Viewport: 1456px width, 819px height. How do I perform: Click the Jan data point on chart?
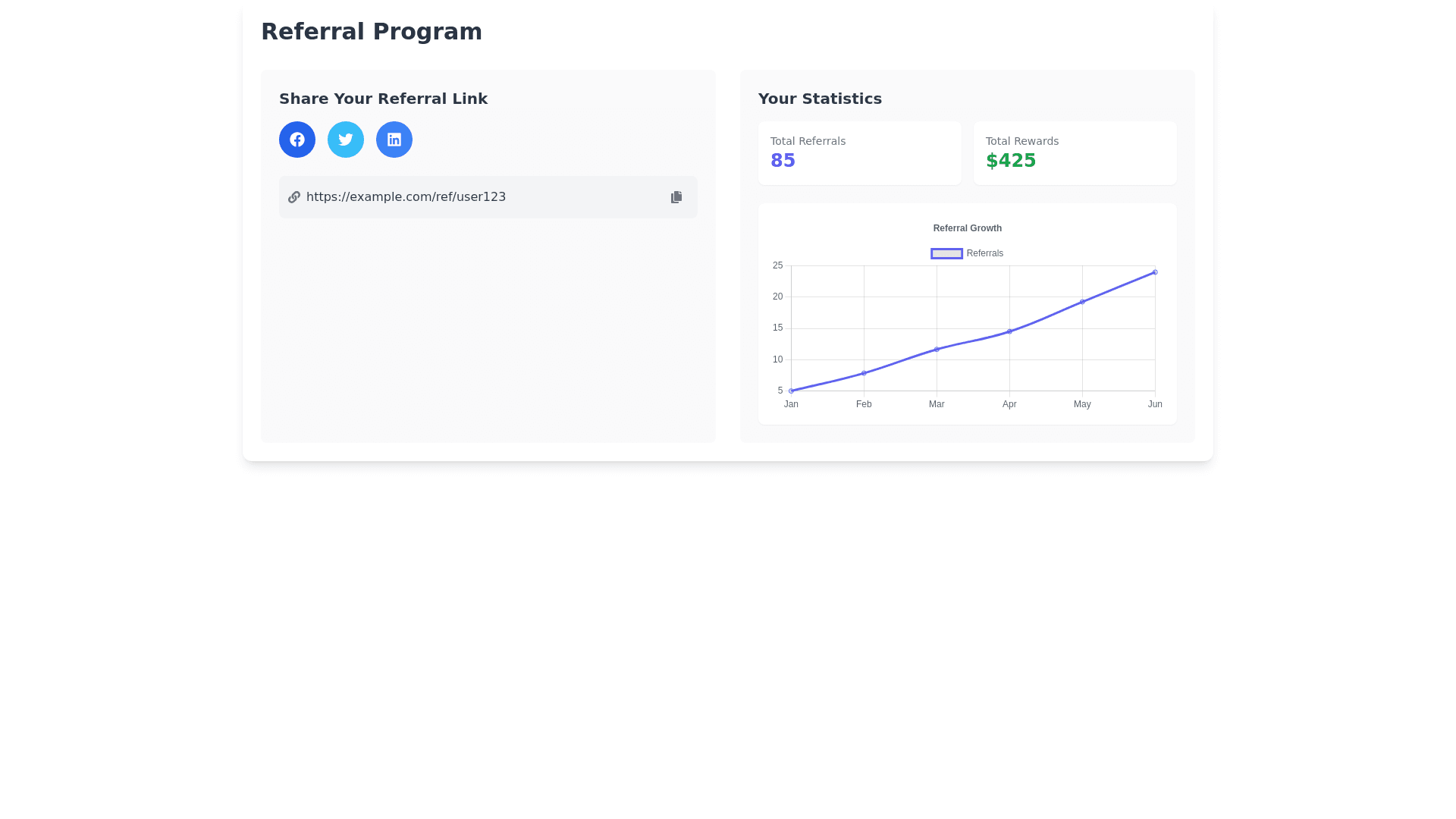(791, 391)
